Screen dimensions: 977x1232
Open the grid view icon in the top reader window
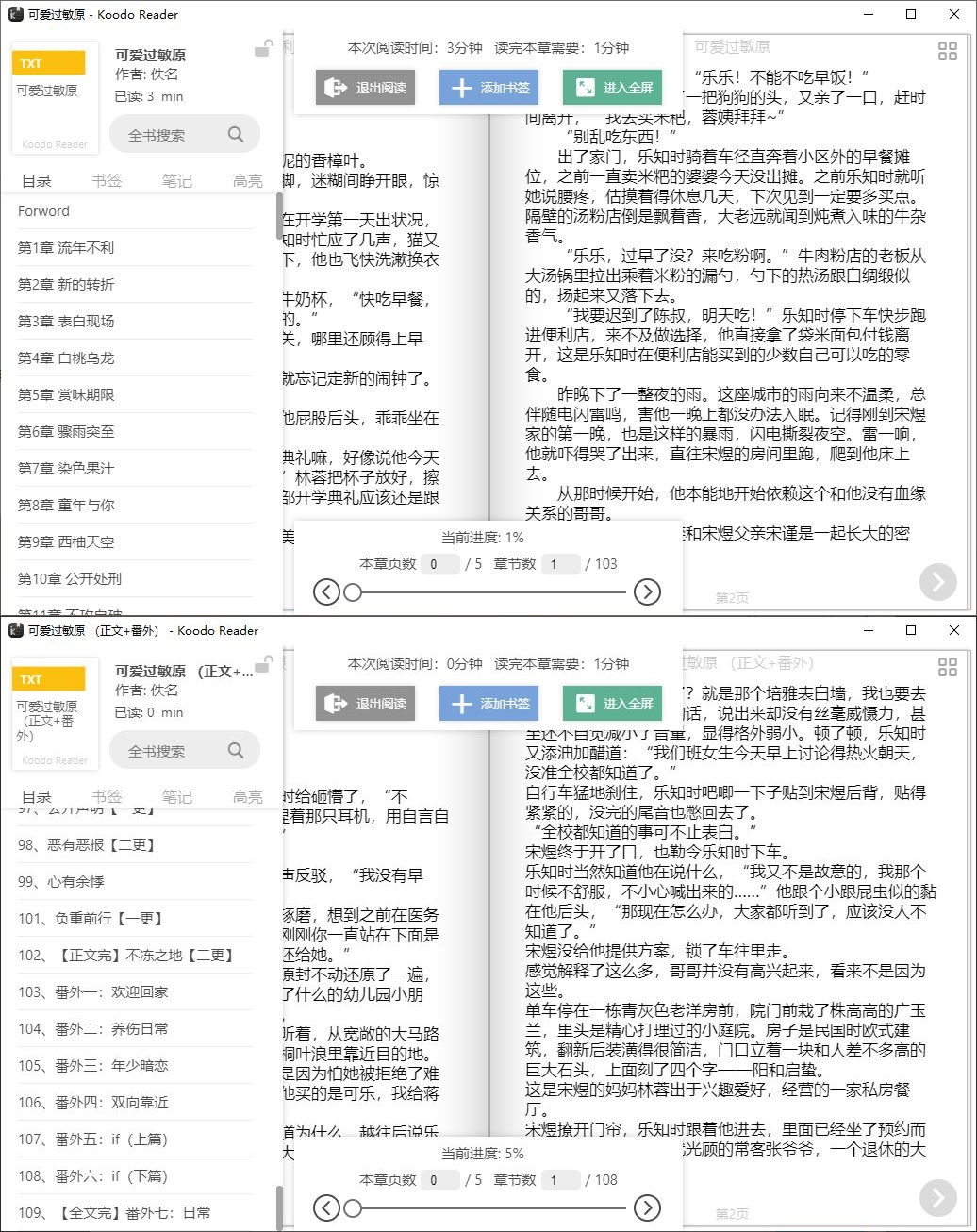tap(947, 51)
